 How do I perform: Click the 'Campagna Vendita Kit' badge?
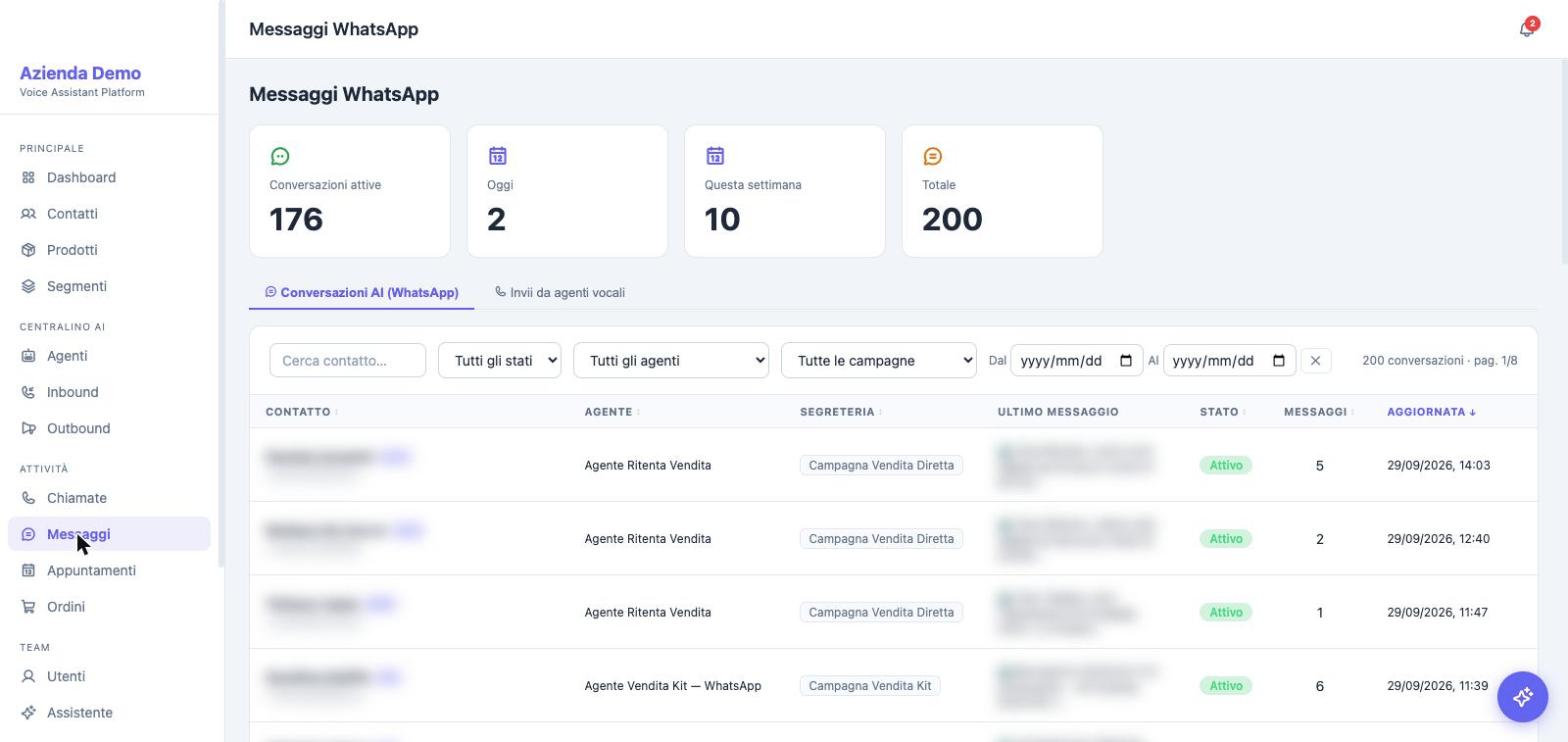pos(870,686)
